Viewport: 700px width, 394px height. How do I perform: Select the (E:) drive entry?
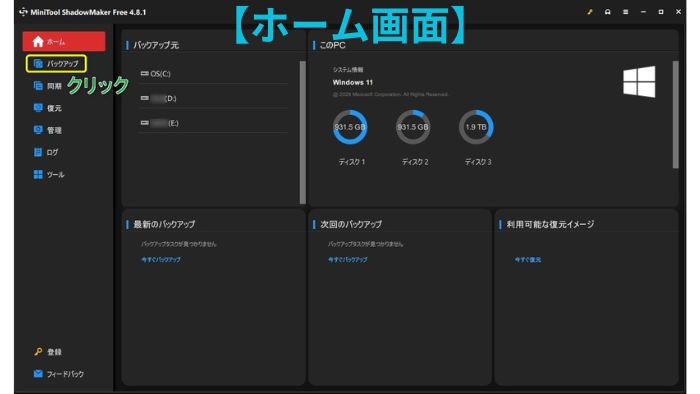coord(214,123)
